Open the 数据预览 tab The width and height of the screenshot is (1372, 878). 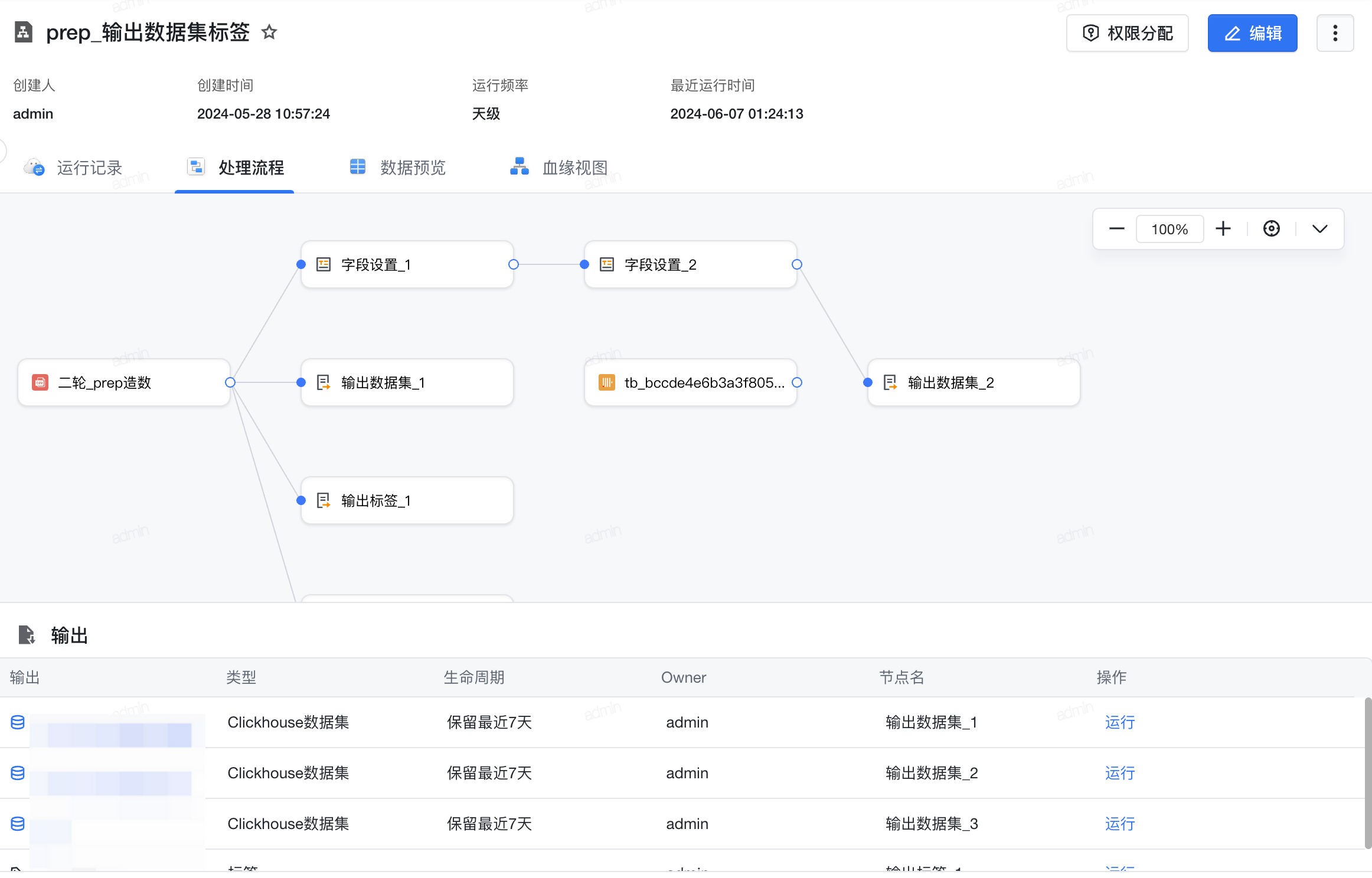point(397,168)
